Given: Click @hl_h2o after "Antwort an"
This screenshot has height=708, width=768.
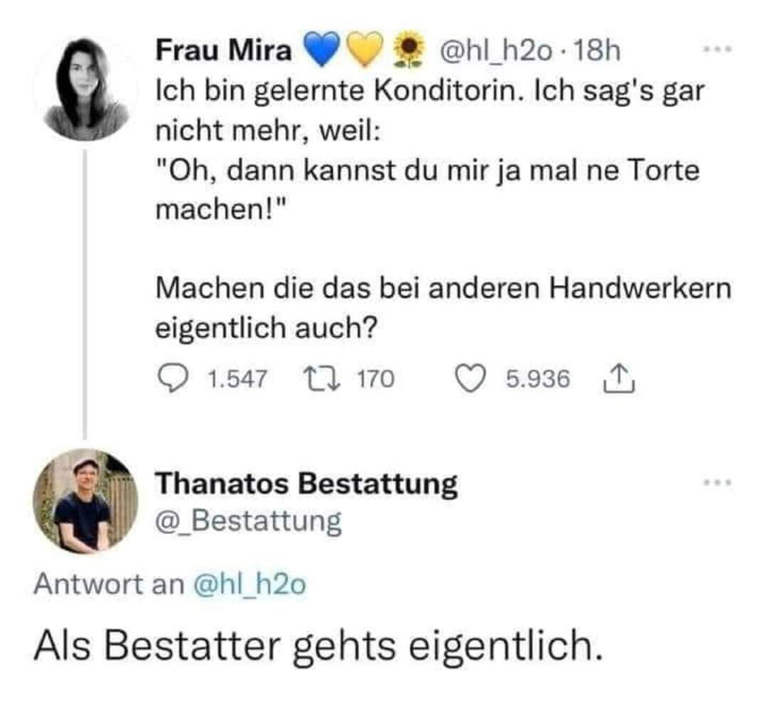Looking at the screenshot, I should (249, 586).
